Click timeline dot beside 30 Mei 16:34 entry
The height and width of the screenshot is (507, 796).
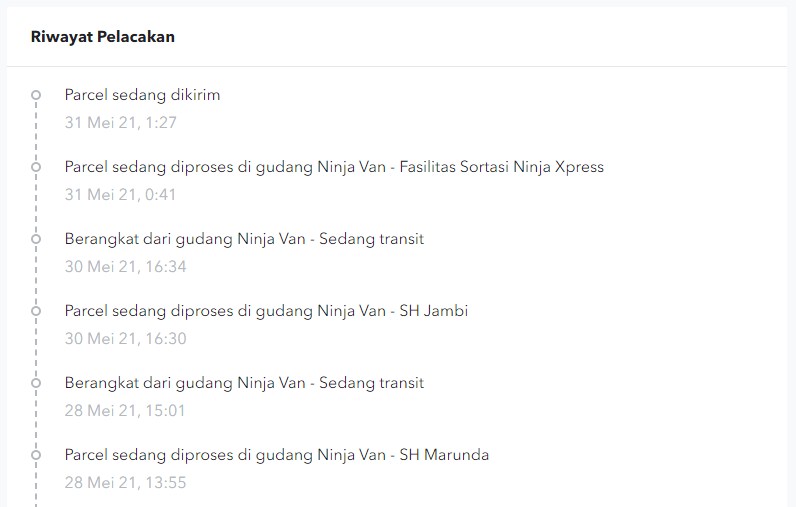coord(36,239)
